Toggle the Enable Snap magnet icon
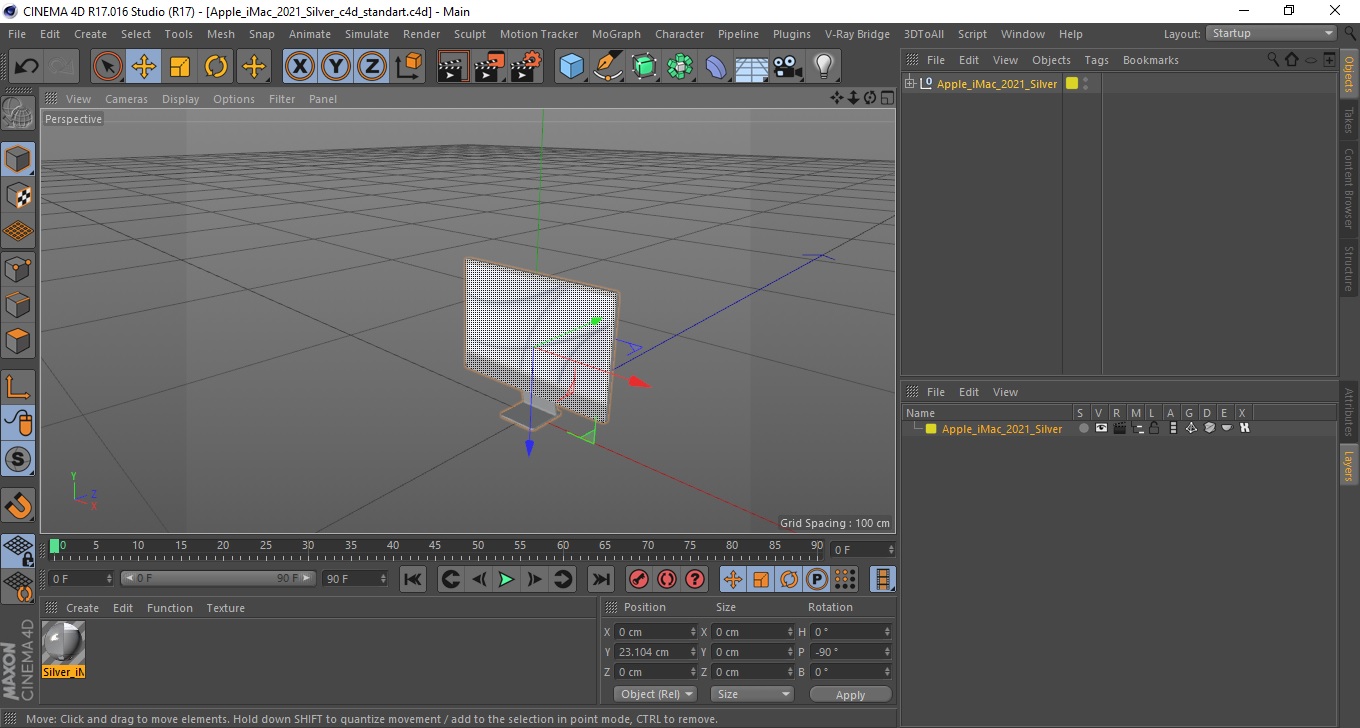 [18, 505]
